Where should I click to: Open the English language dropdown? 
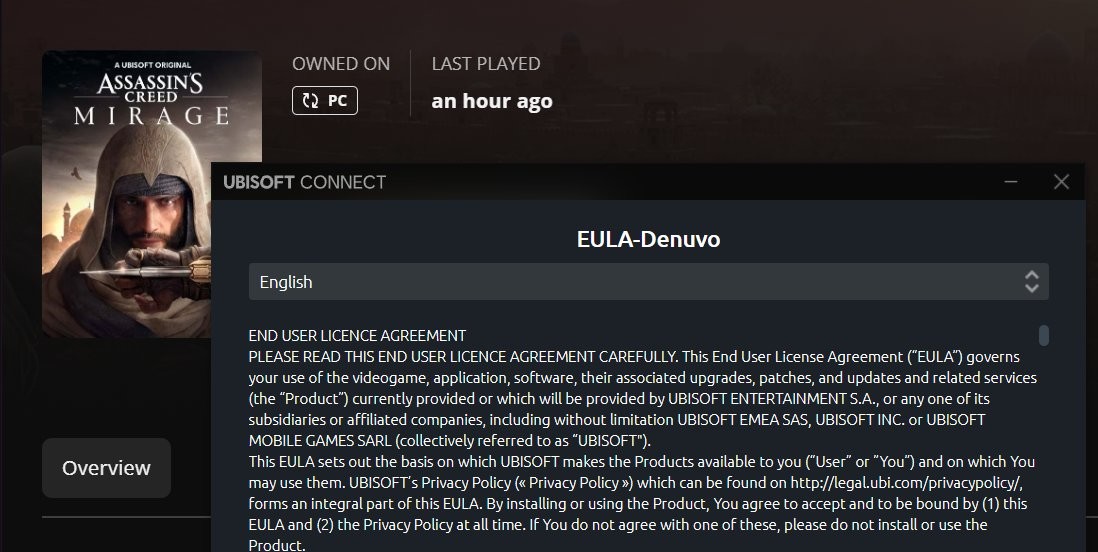648,282
